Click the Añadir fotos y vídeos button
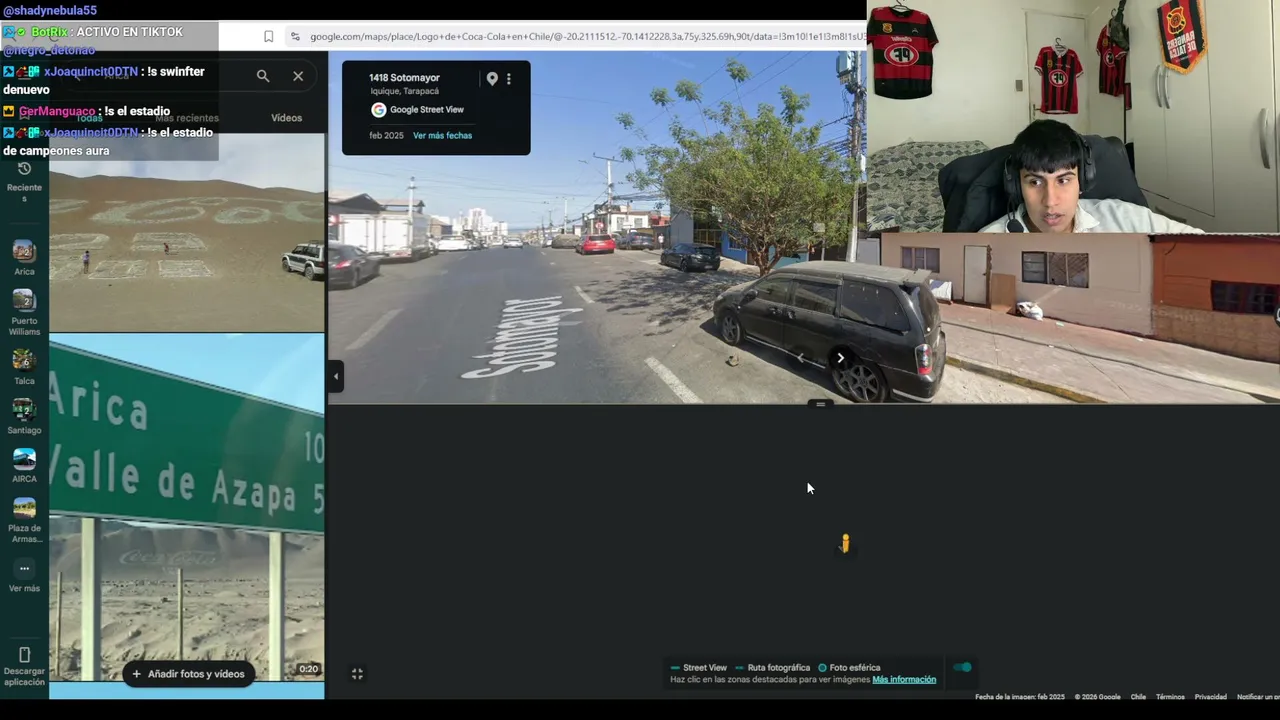This screenshot has height=720, width=1280. [x=188, y=674]
